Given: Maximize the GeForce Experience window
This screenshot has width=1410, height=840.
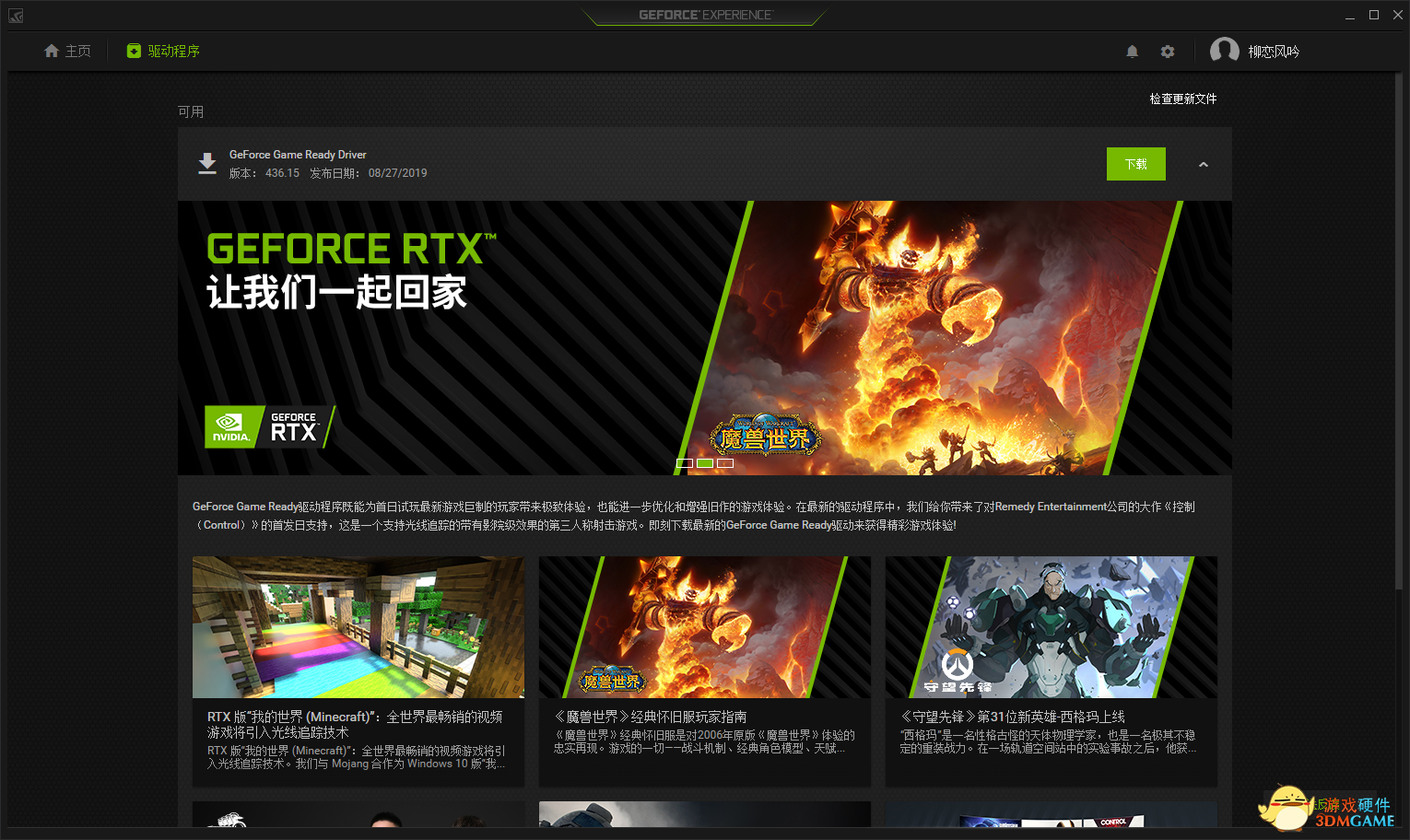Looking at the screenshot, I should [1374, 16].
